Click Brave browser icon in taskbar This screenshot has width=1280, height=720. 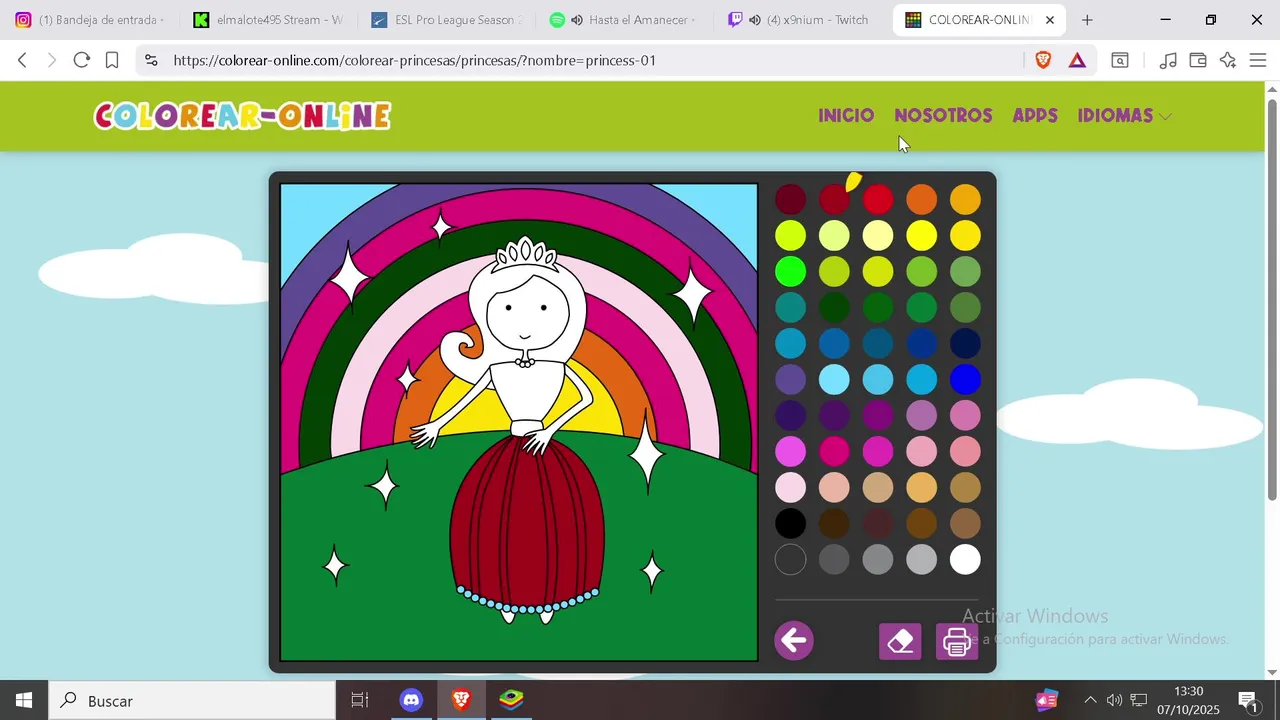pos(461,700)
